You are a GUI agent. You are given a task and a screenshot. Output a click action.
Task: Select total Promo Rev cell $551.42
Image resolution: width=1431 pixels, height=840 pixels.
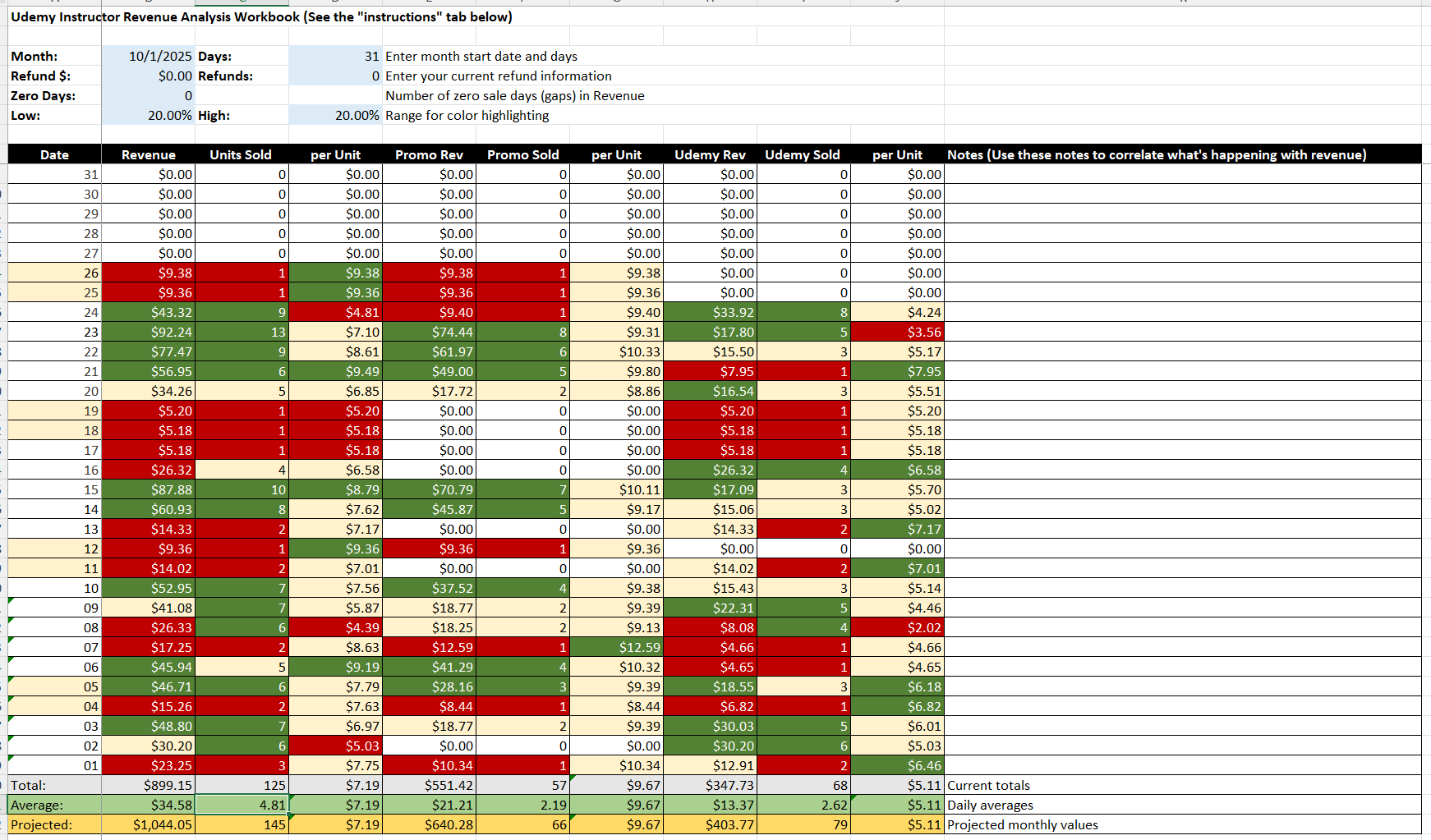point(429,785)
